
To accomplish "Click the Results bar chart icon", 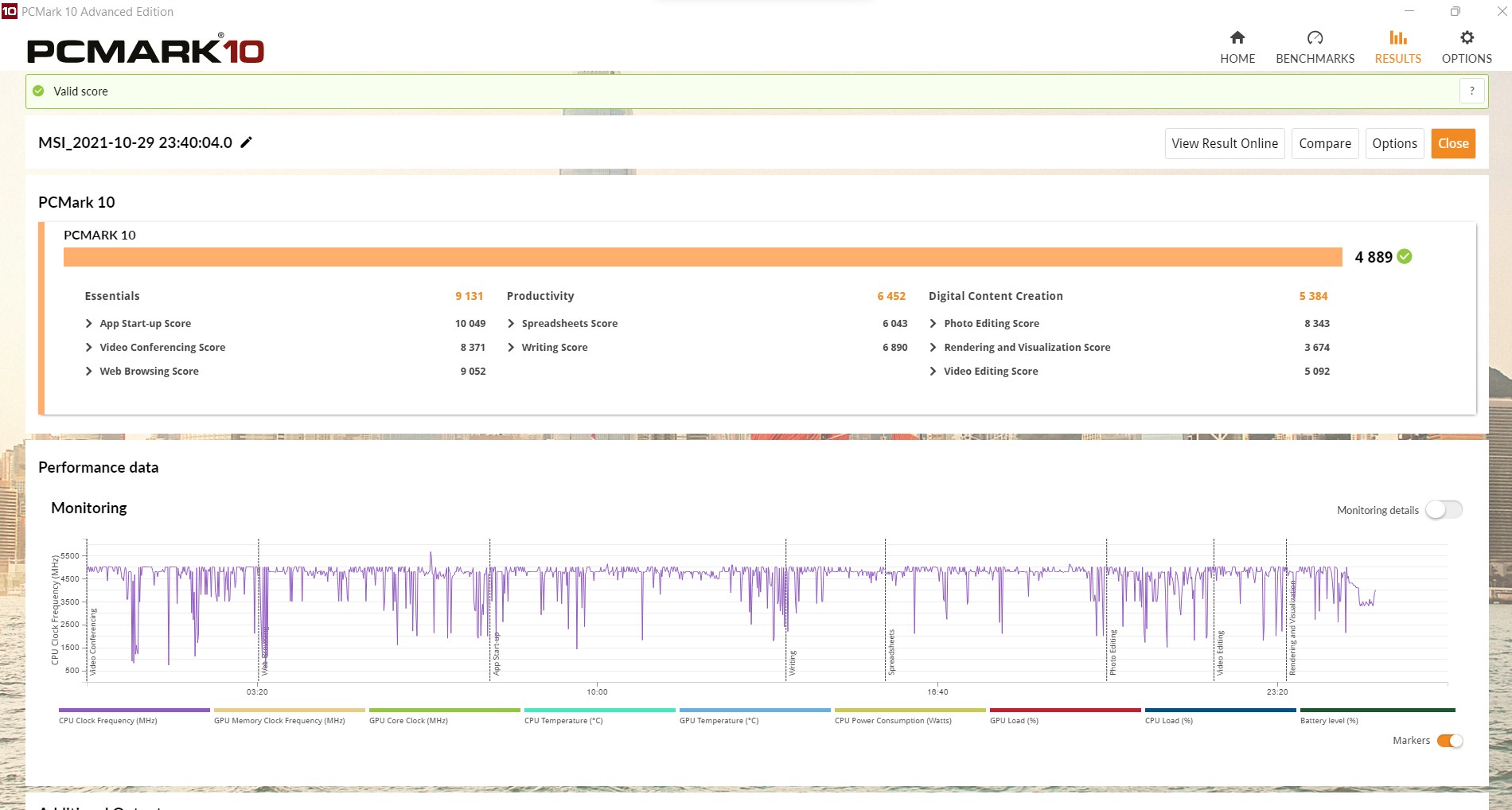I will coord(1397,37).
